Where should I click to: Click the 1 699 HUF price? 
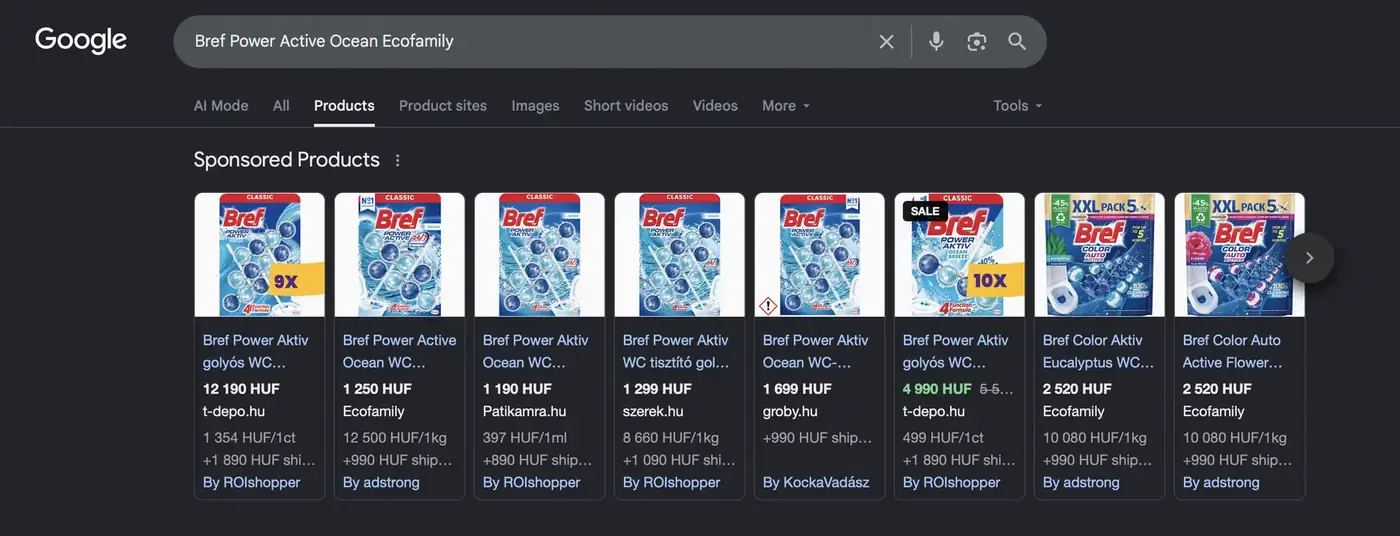point(797,389)
